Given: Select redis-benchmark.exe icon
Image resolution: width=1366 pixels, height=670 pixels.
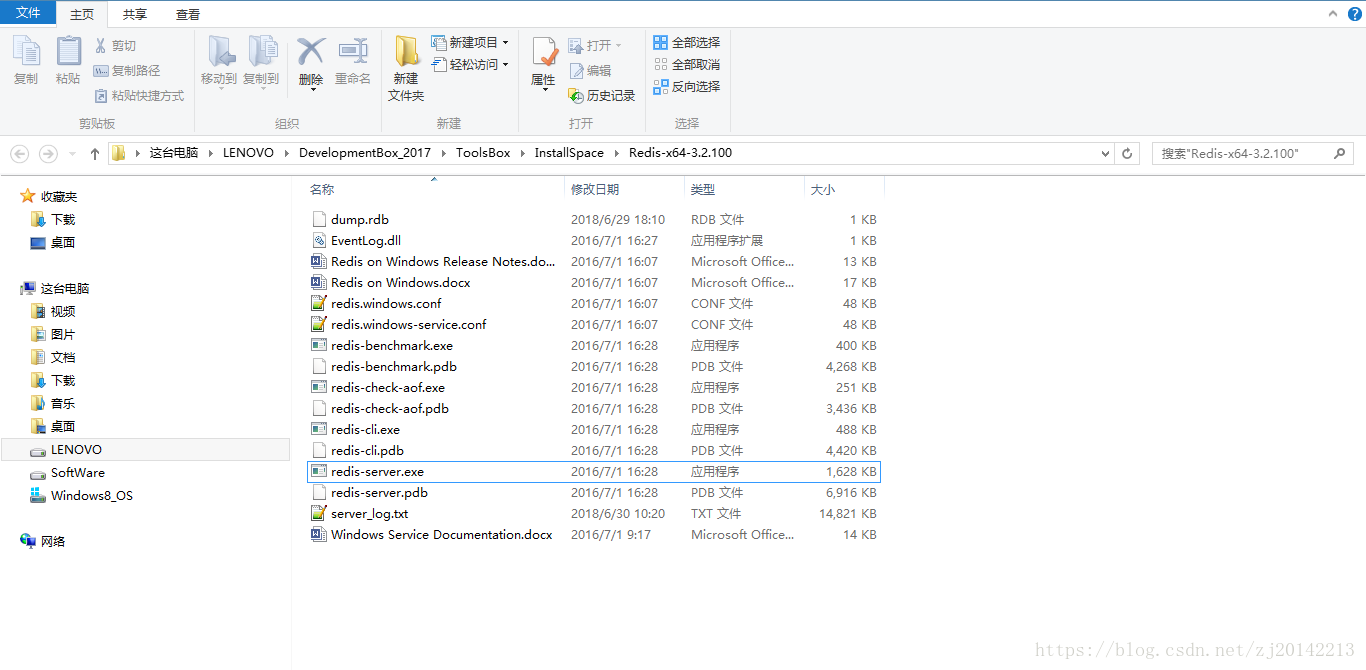Looking at the screenshot, I should tap(319, 345).
